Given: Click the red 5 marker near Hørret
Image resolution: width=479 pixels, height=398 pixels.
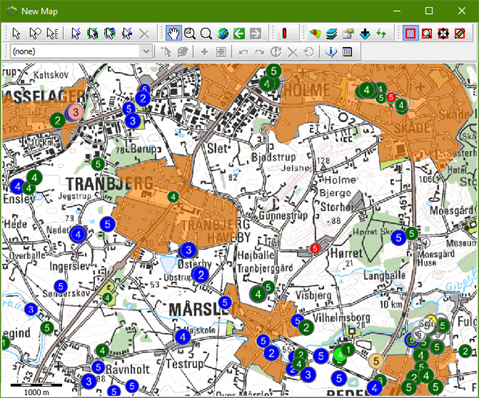Looking at the screenshot, I should 315,248.
